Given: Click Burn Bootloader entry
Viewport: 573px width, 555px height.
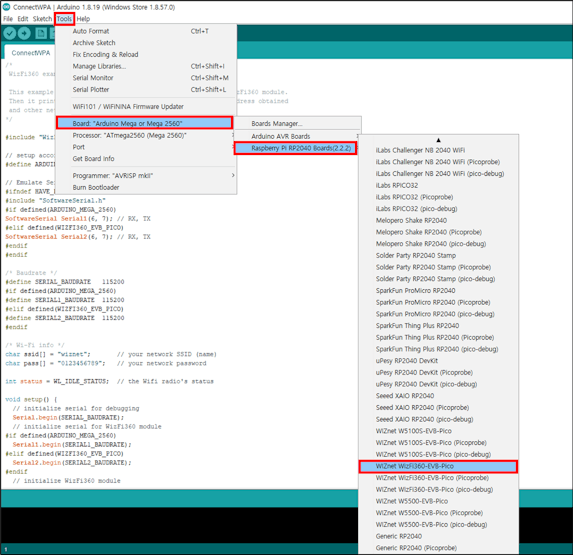Looking at the screenshot, I should pyautogui.click(x=146, y=187).
